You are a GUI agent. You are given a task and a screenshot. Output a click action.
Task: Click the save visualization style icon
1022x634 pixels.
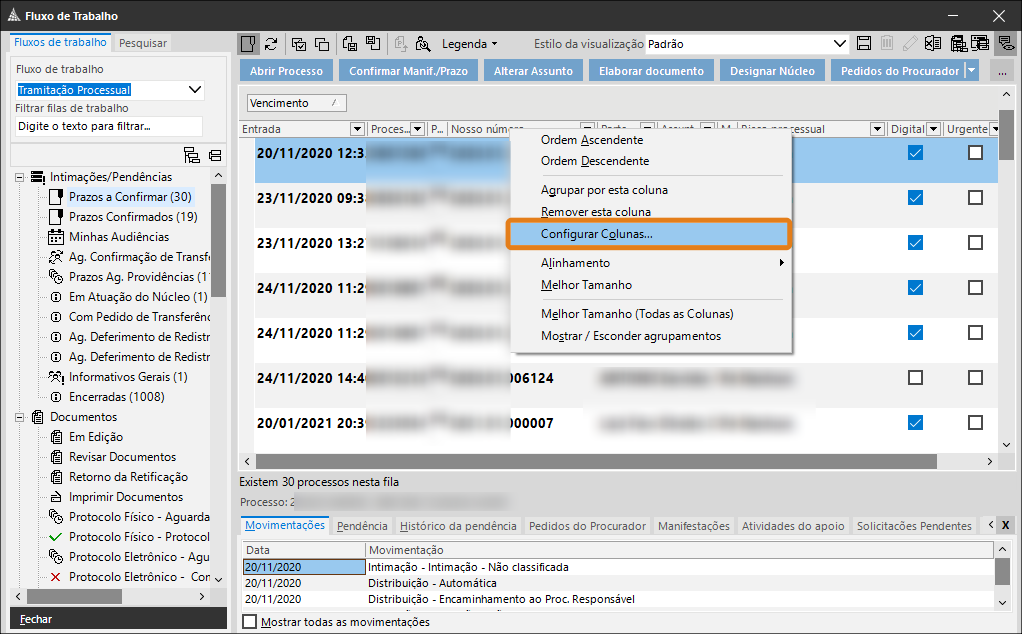[x=864, y=44]
